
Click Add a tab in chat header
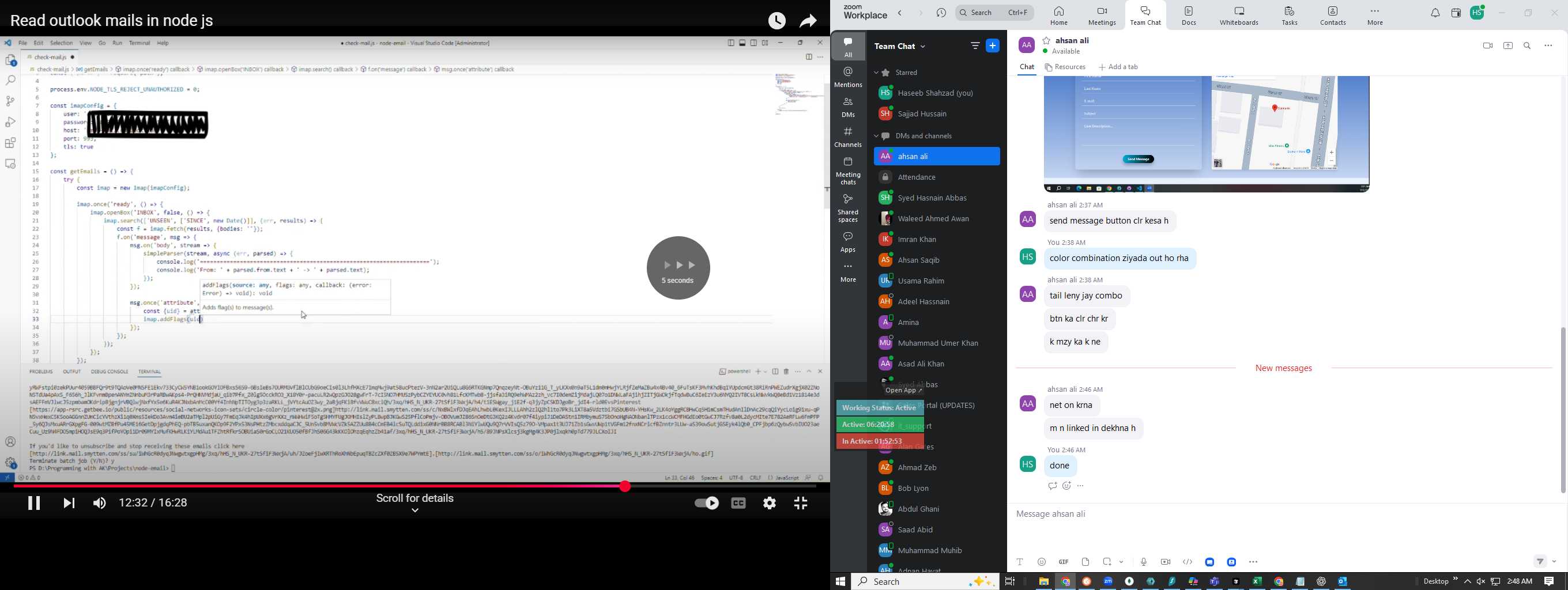[x=1119, y=67]
